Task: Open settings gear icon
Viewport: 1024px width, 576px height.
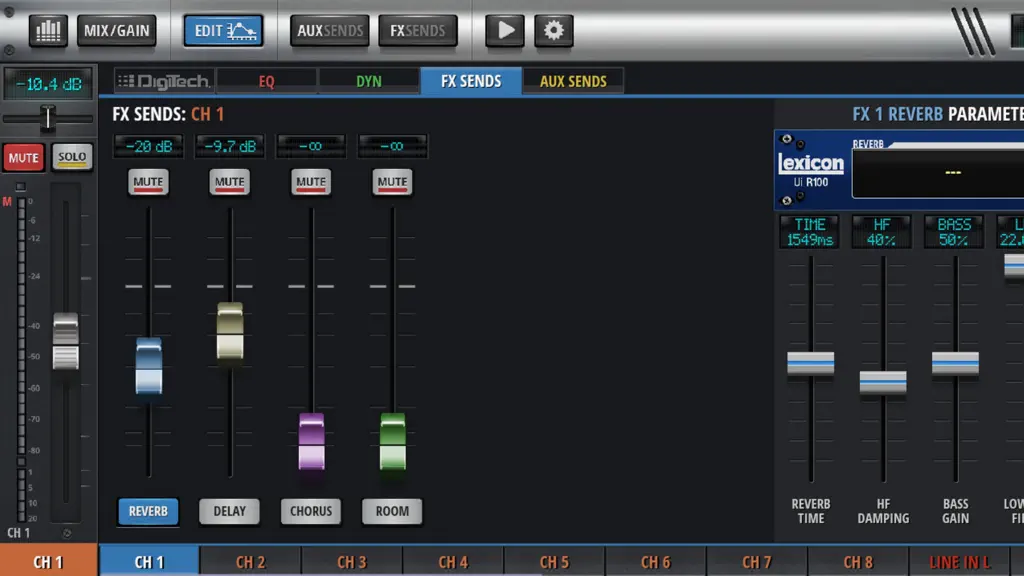Action: 554,31
